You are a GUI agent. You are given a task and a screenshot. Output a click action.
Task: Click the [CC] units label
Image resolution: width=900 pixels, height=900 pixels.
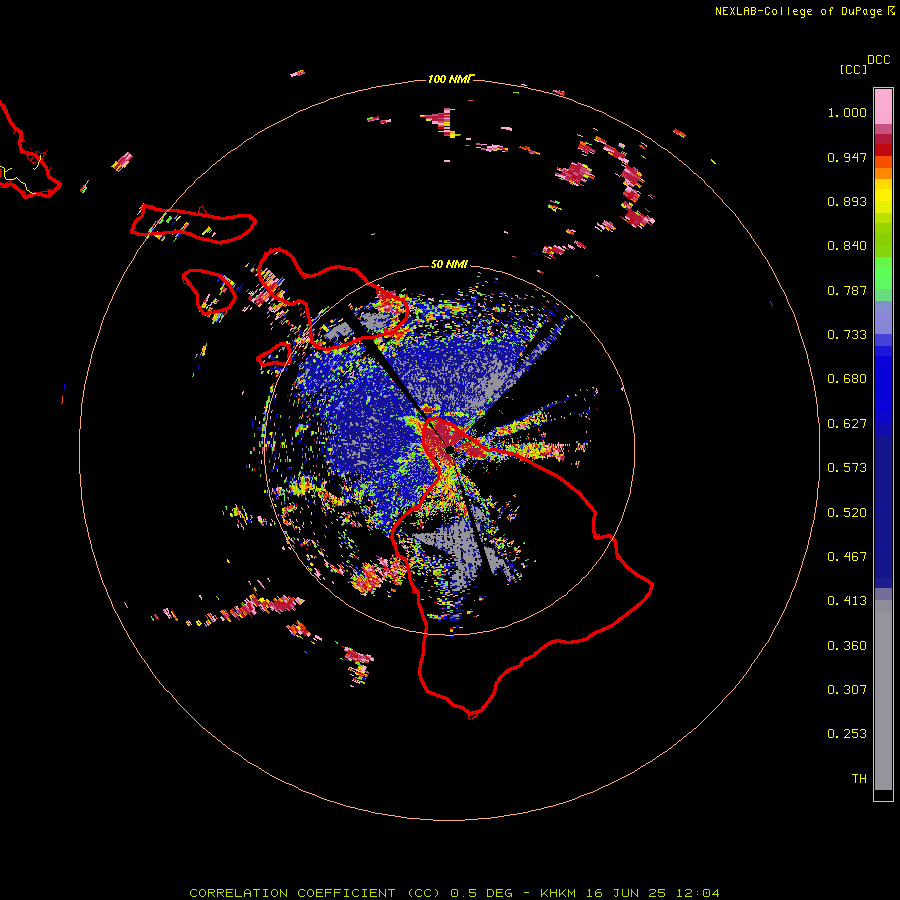tap(854, 69)
